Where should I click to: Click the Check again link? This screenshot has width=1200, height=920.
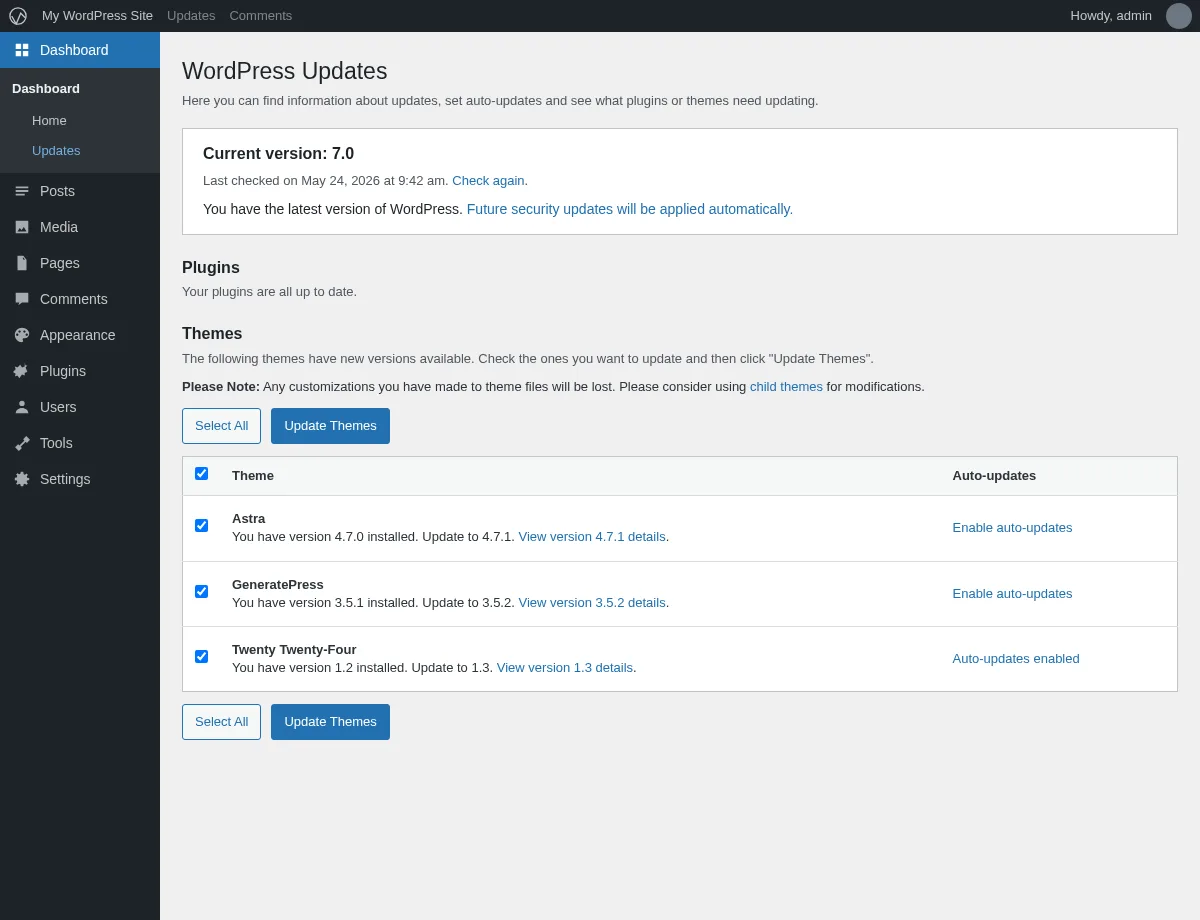click(x=488, y=181)
